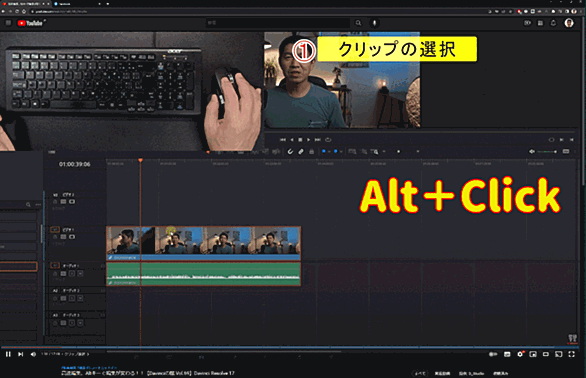The height and width of the screenshot is (378, 586).
Task: Pause the YouTube video
Action: 8,354
